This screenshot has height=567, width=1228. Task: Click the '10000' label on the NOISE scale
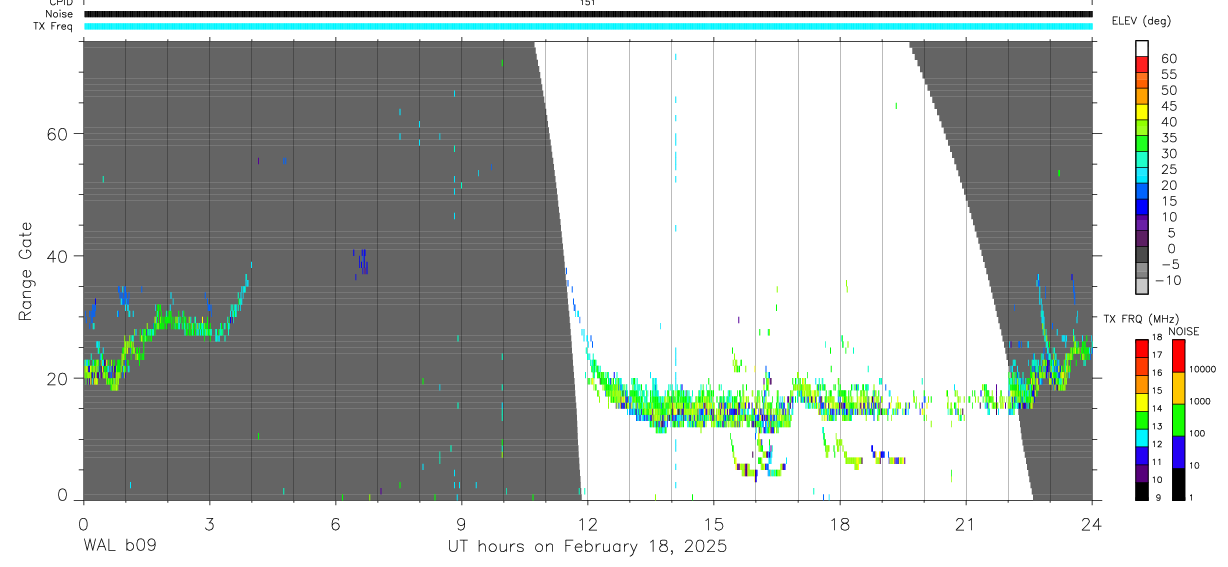pos(1202,369)
